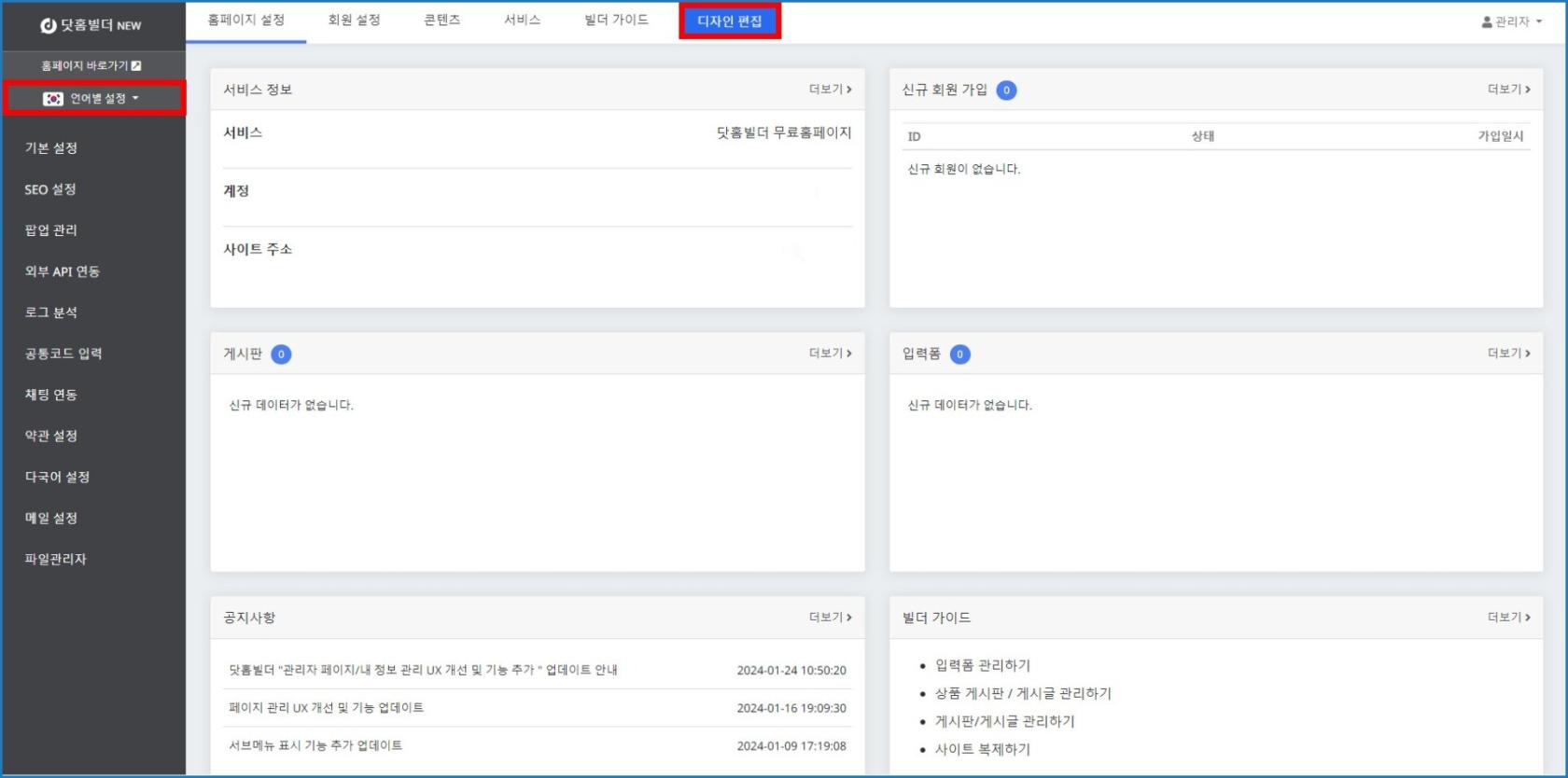
Task: Open notice 페이지 관리 UX 개선 업데이트
Action: pyautogui.click(x=327, y=708)
